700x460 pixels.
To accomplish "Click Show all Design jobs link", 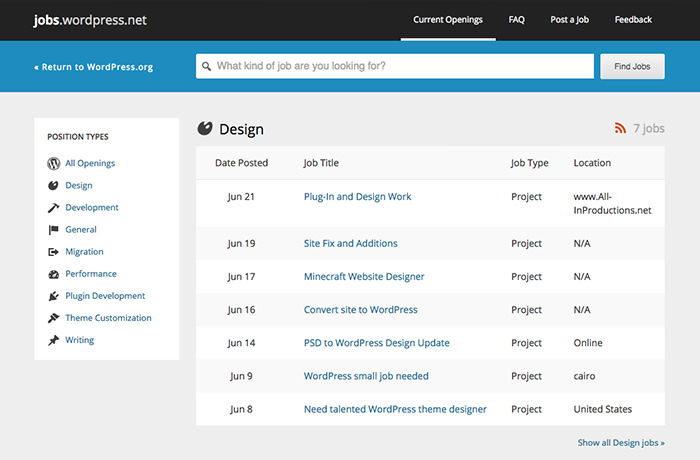I will point(621,443).
